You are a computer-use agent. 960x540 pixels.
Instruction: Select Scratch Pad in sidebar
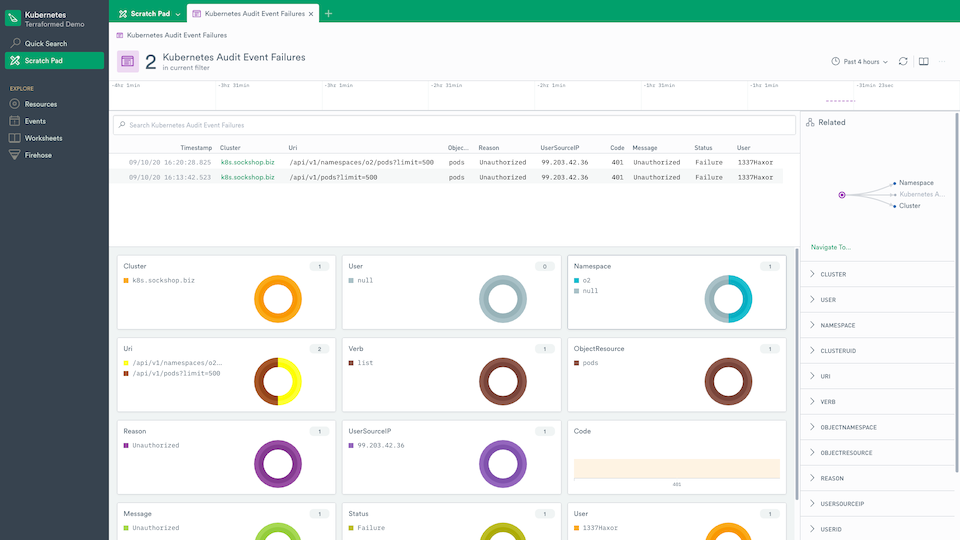[x=54, y=61]
